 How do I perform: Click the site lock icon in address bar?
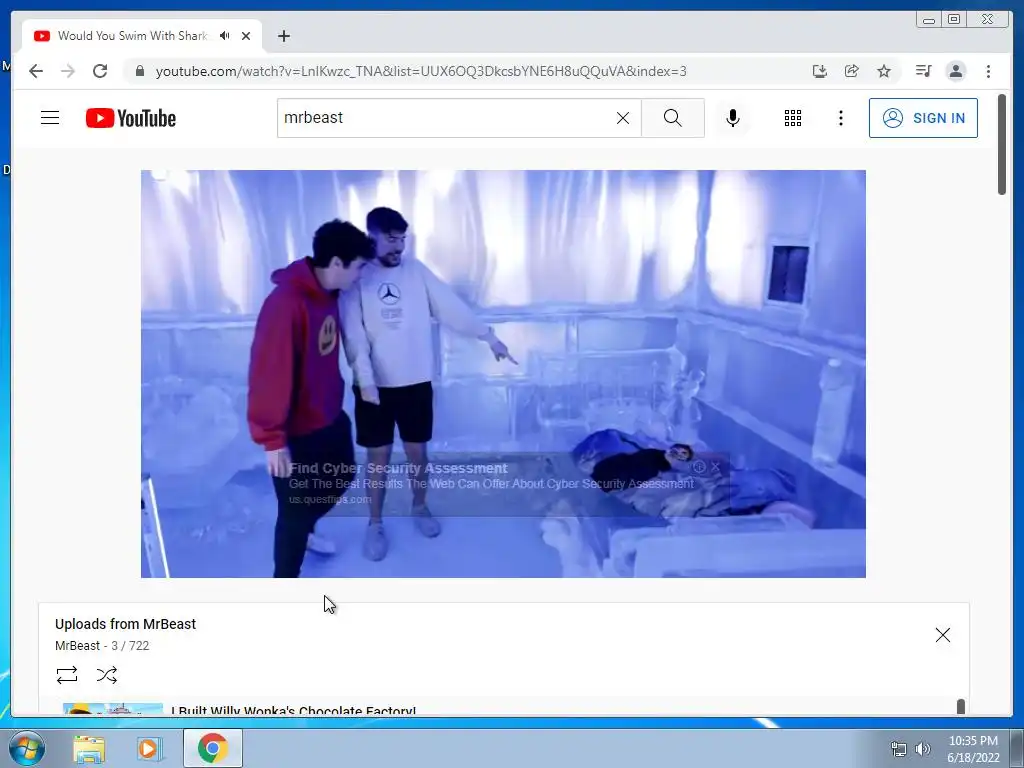[x=140, y=71]
